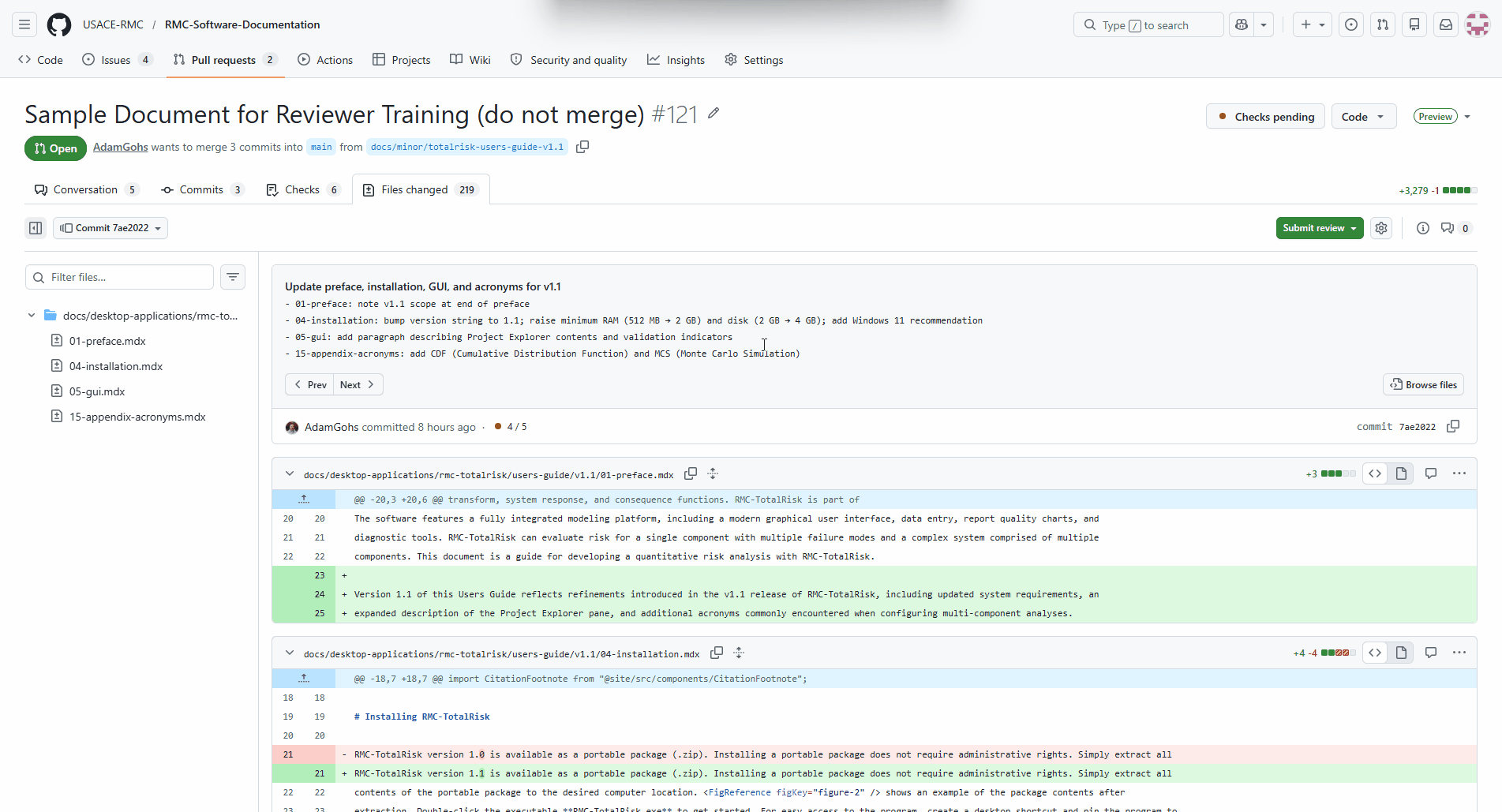
Task: Expand all lines of 04-installation.mdx
Action: [x=739, y=653]
